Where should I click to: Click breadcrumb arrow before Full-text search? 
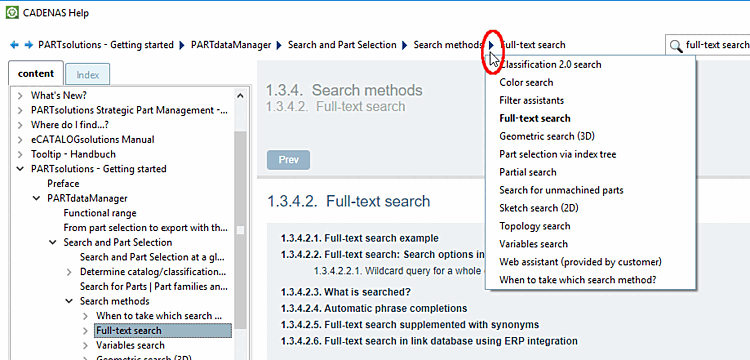click(491, 45)
